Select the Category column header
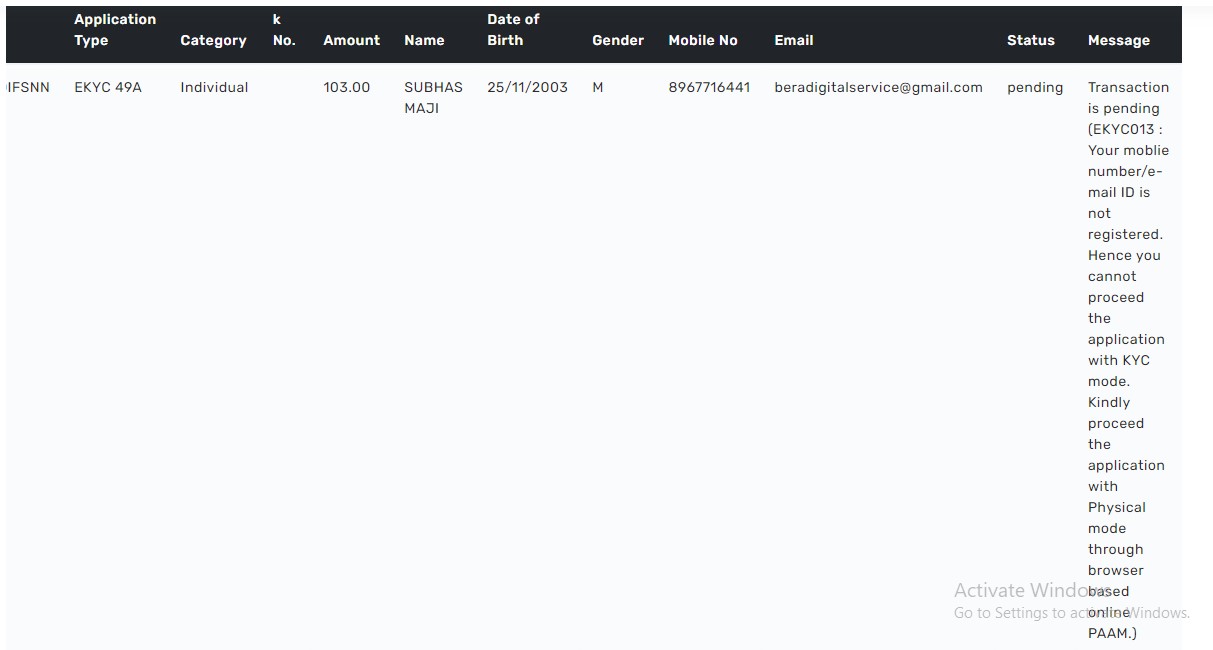Image resolution: width=1213 pixels, height=650 pixels. (213, 40)
